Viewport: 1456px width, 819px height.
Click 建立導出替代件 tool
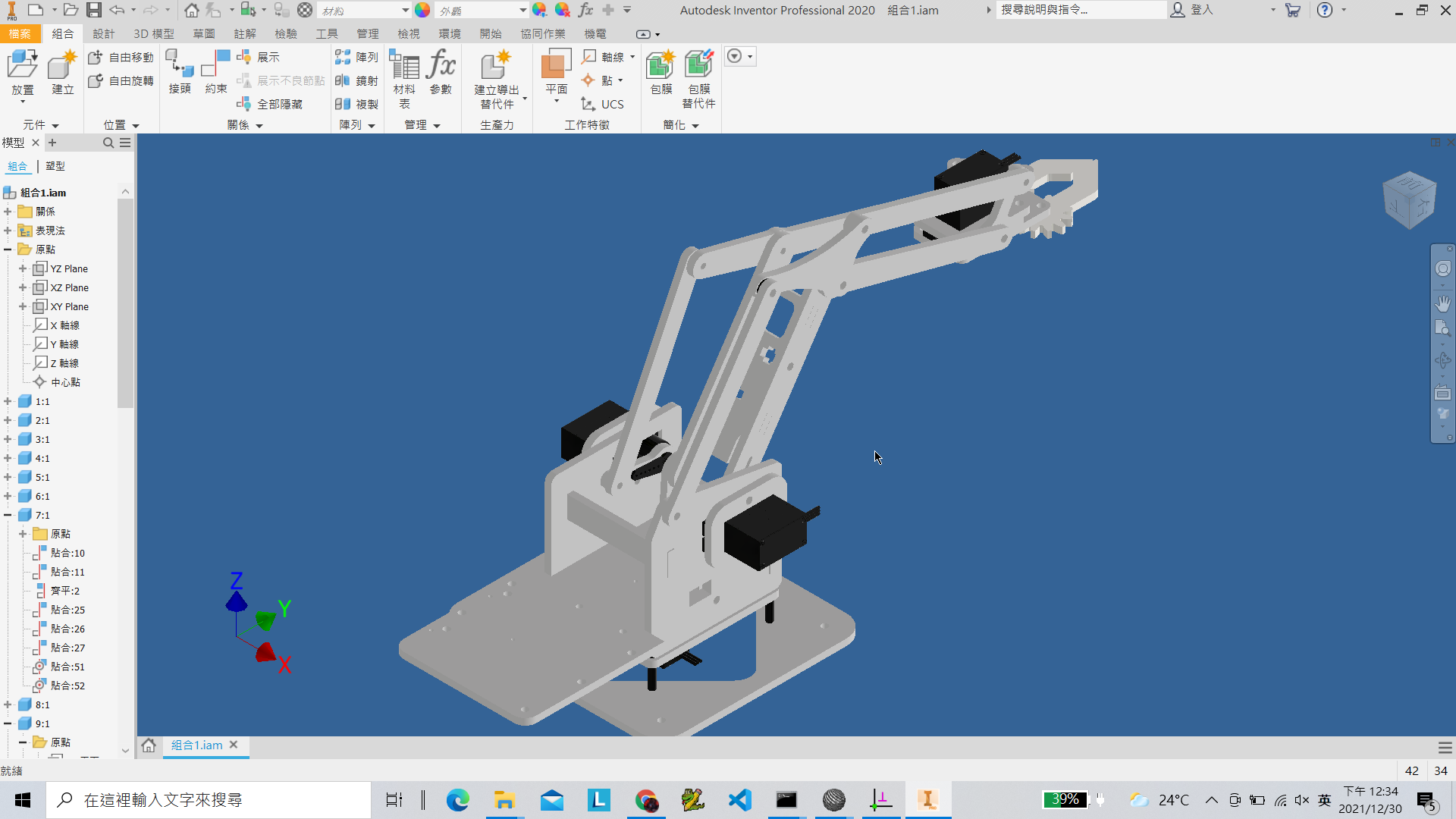(x=497, y=79)
